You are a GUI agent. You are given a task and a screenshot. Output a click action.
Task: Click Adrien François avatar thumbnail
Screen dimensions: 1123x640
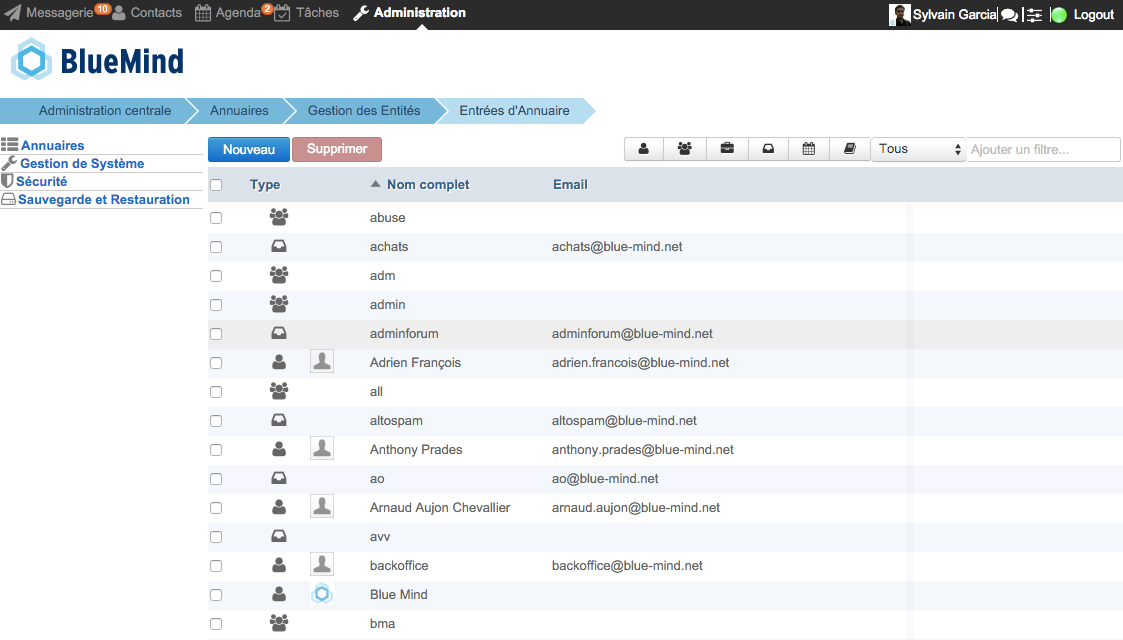click(322, 362)
